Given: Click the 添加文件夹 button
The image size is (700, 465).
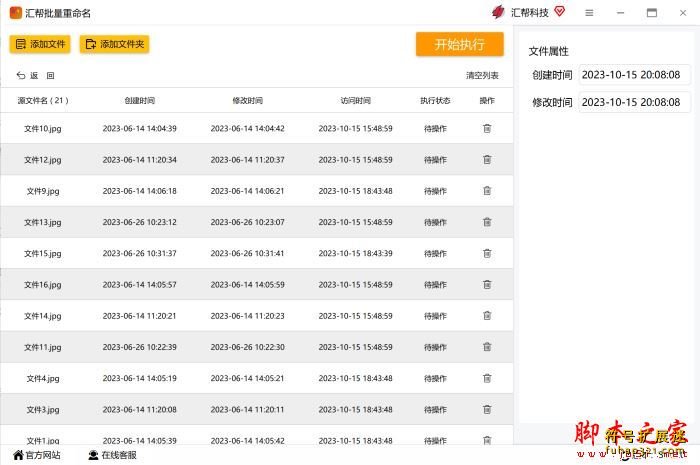Looking at the screenshot, I should coord(114,44).
